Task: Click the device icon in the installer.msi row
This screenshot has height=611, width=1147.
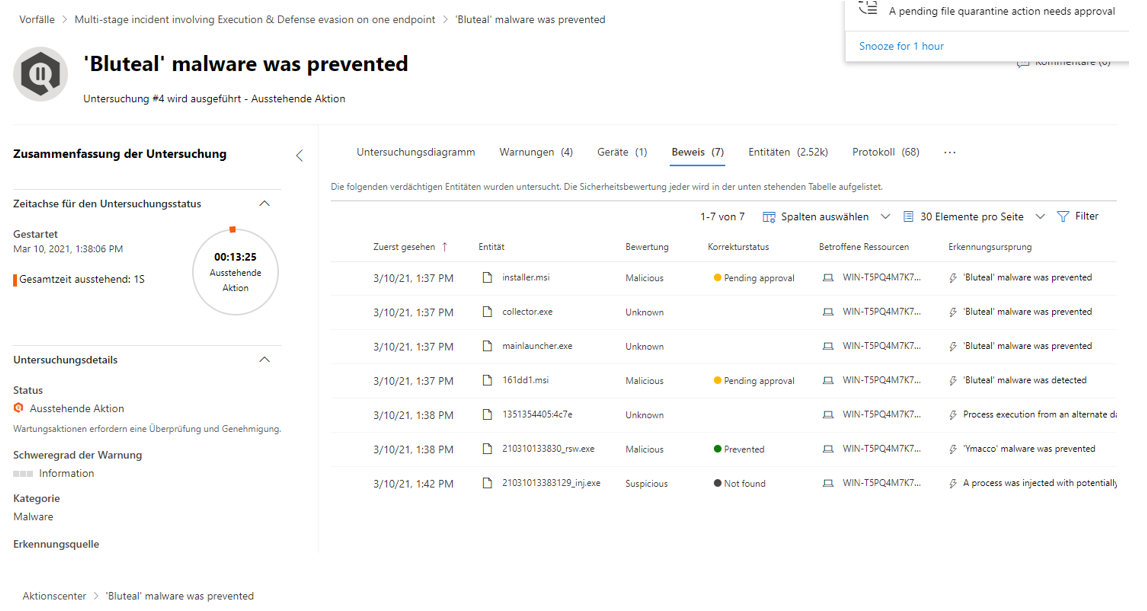Action: coord(828,278)
